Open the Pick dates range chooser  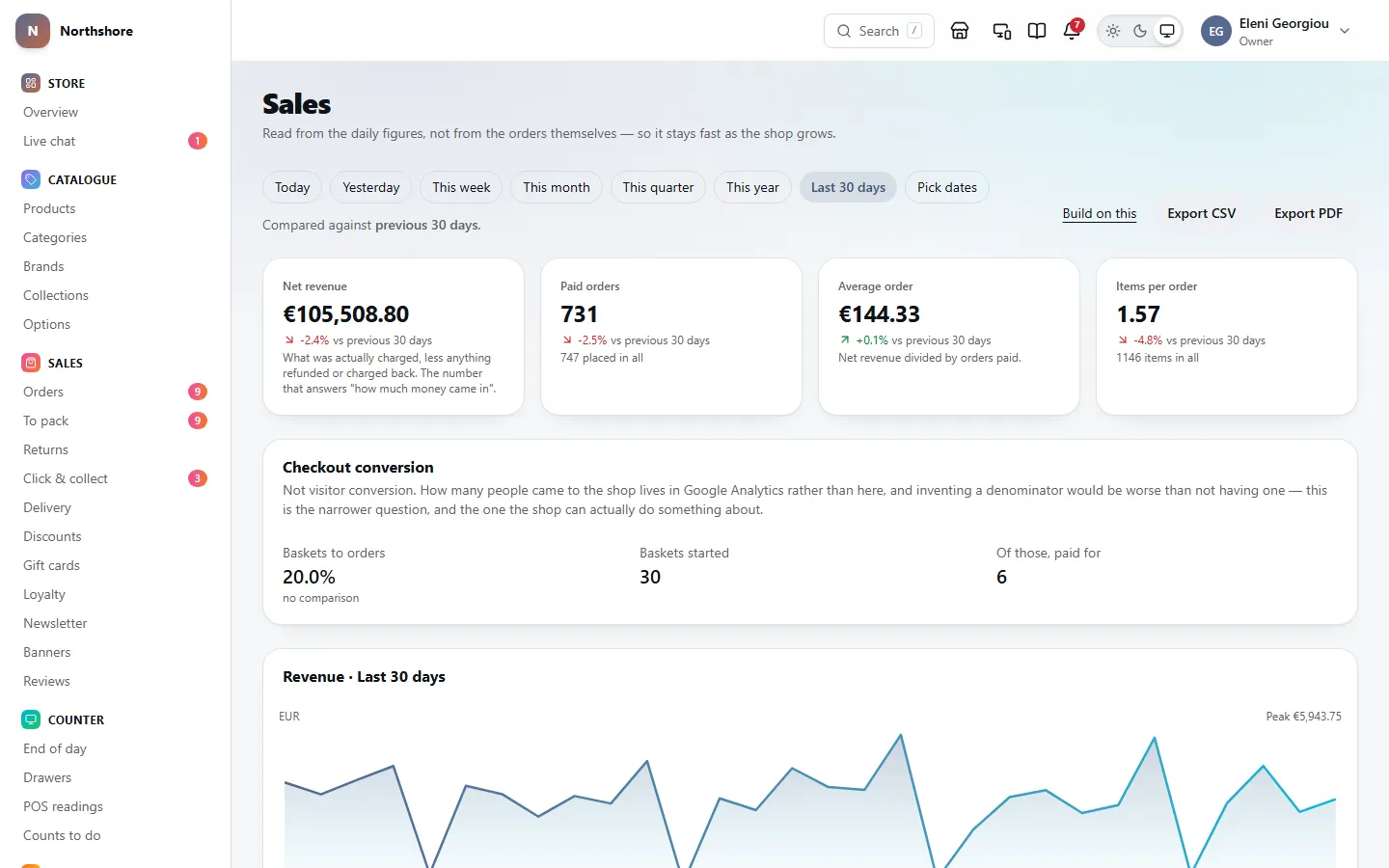947,187
